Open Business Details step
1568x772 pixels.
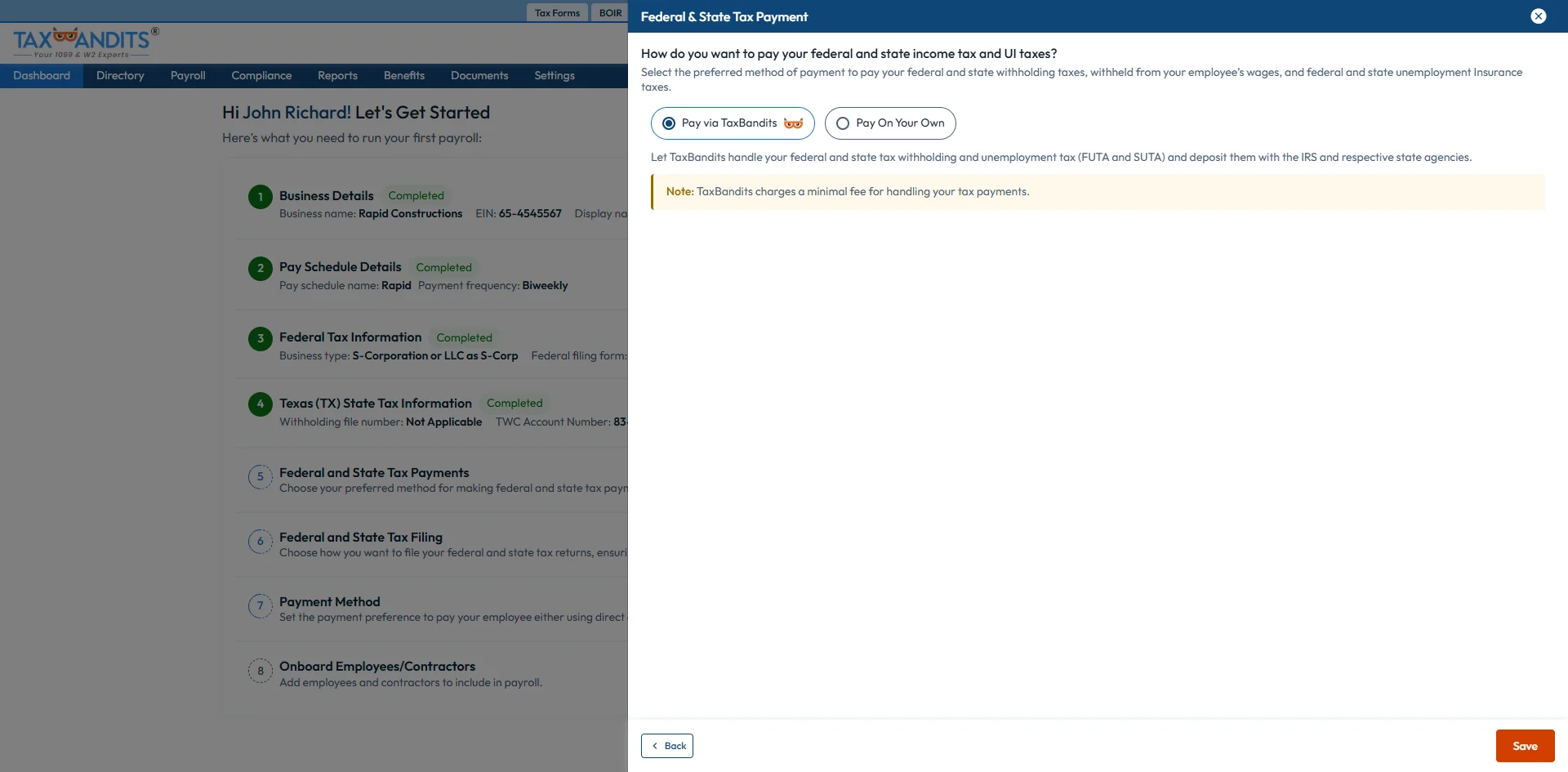pyautogui.click(x=326, y=196)
